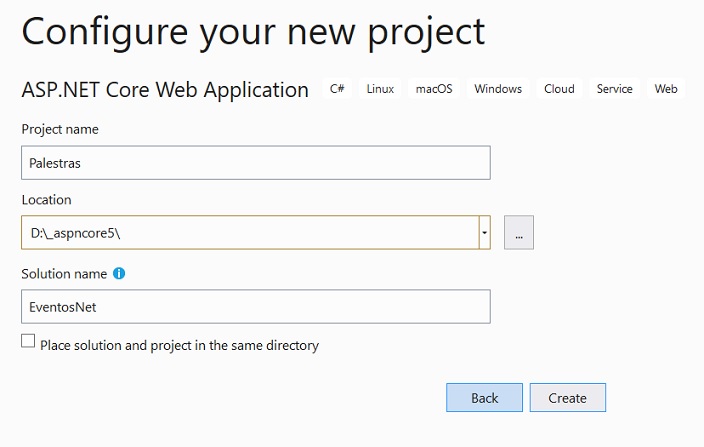Click the Cloud tag
The width and height of the screenshot is (704, 447).
(x=559, y=88)
